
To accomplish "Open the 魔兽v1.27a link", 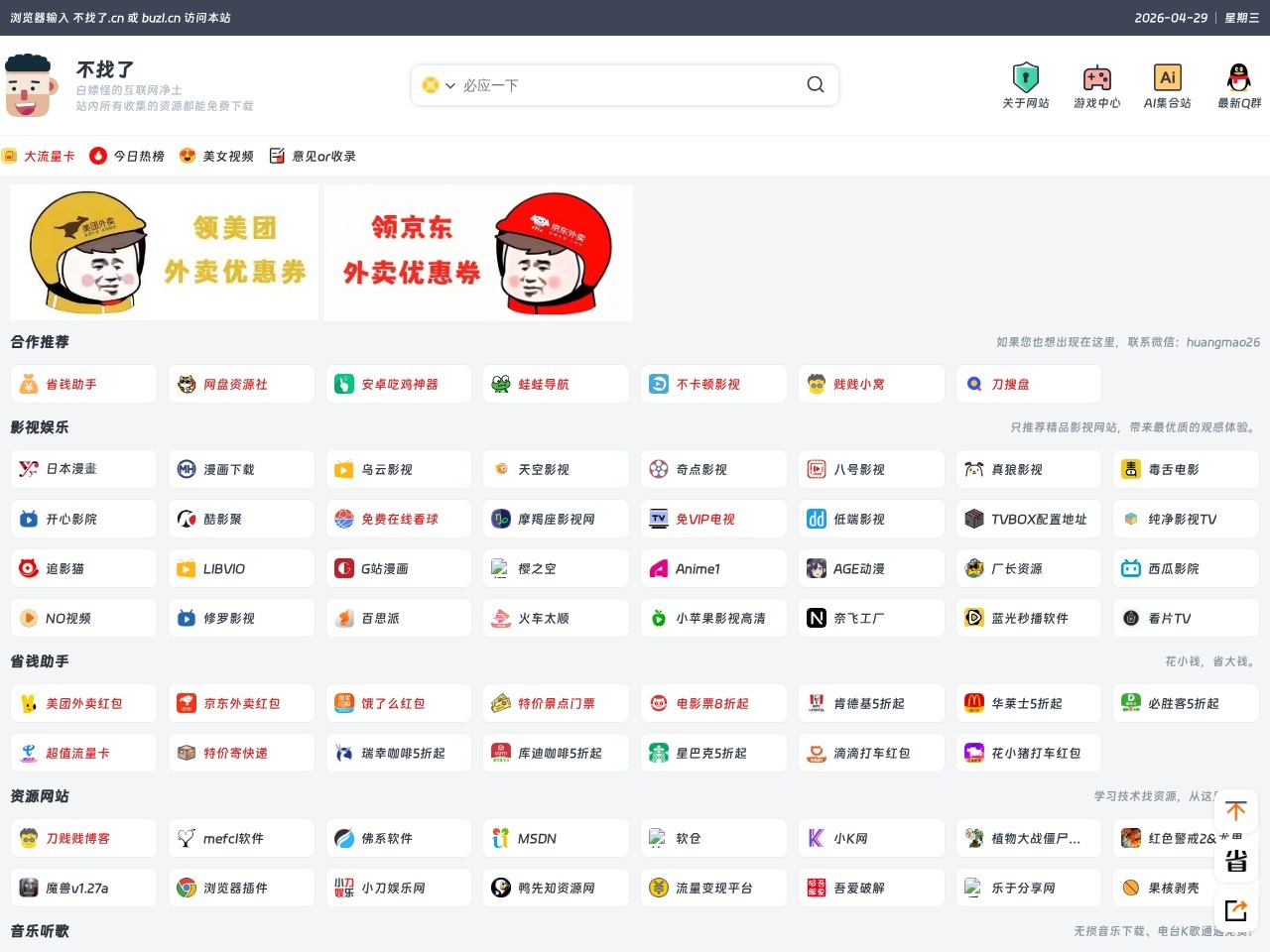I will coord(83,889).
